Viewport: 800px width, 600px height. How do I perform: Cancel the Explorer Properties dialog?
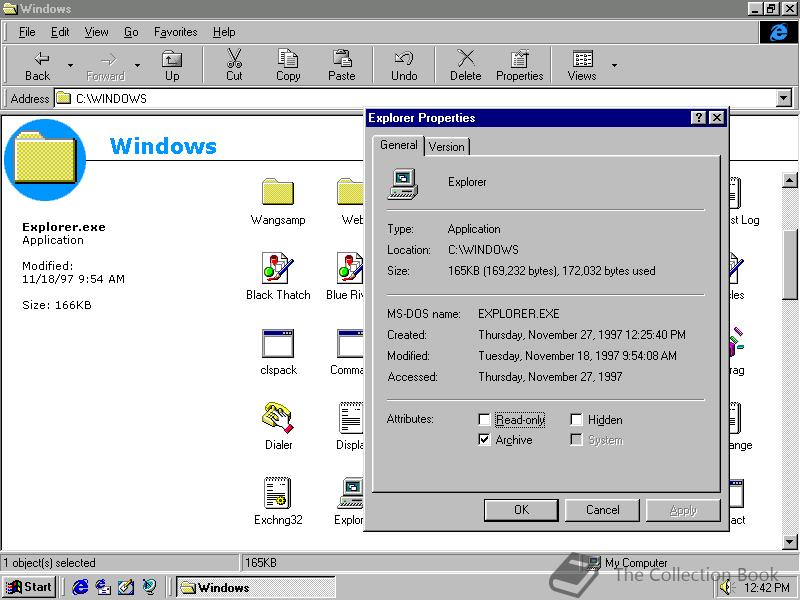[602, 510]
